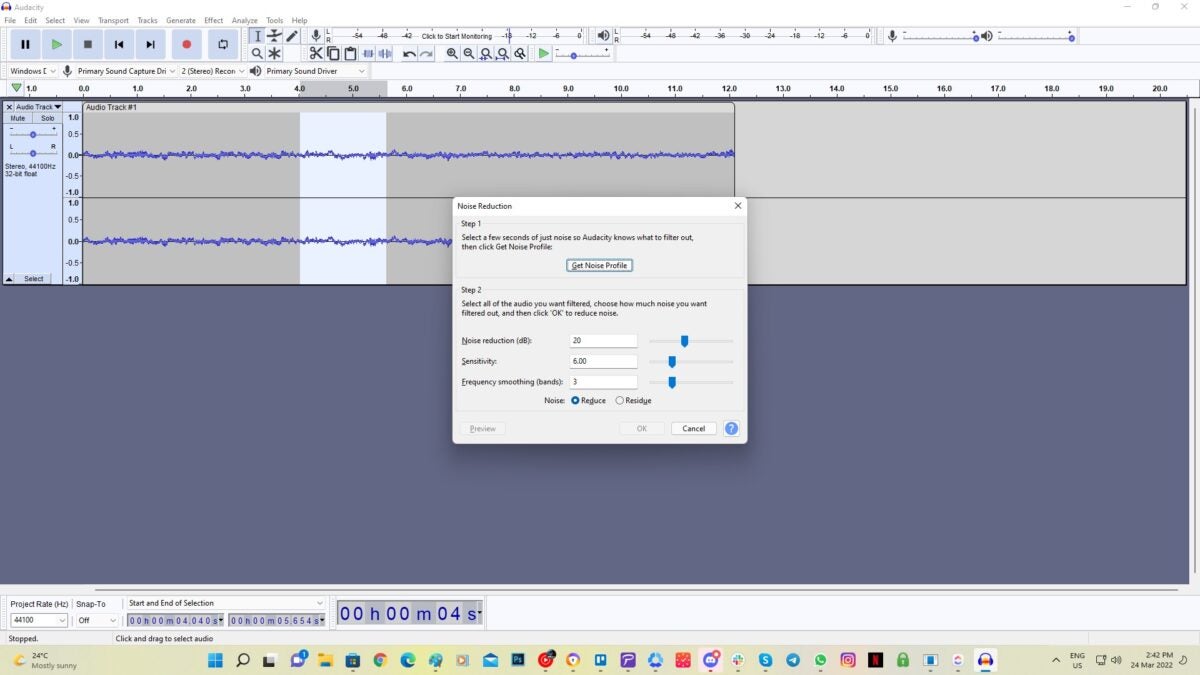Select the Residue noise radio button
The image size is (1200, 675).
click(620, 400)
